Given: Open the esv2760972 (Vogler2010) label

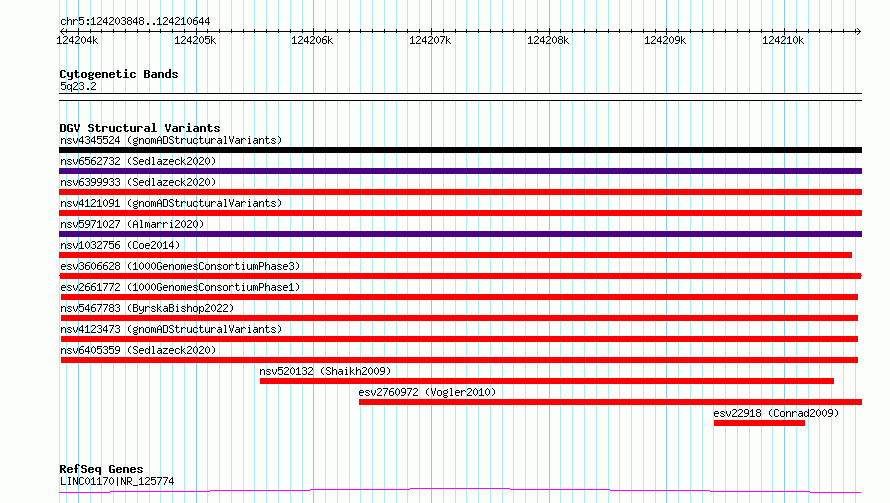Looking at the screenshot, I should pyautogui.click(x=427, y=392).
